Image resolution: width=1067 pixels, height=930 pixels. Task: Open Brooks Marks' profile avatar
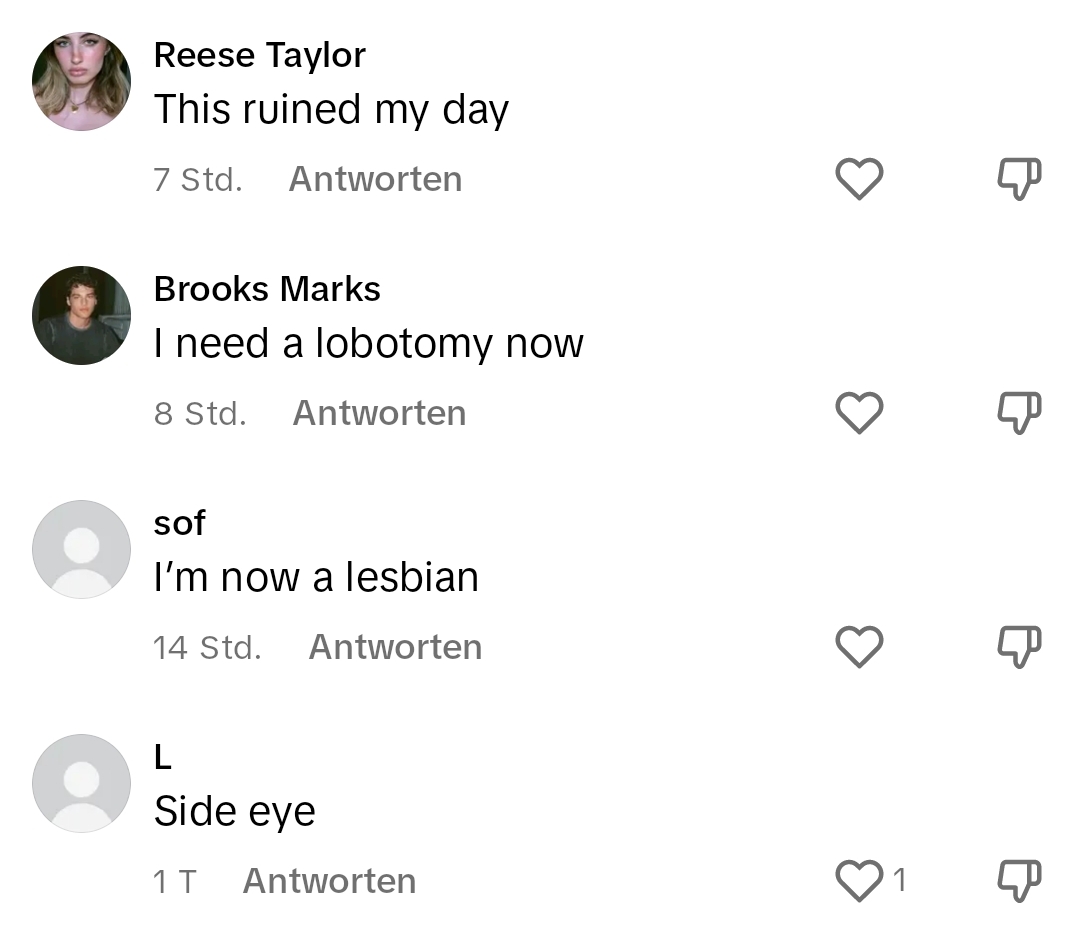pos(82,316)
